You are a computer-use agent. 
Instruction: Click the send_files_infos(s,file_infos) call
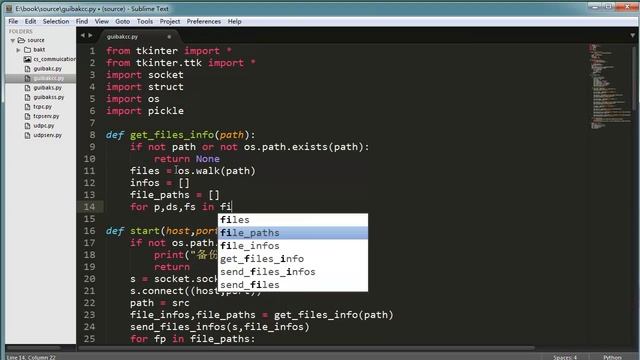(220, 327)
